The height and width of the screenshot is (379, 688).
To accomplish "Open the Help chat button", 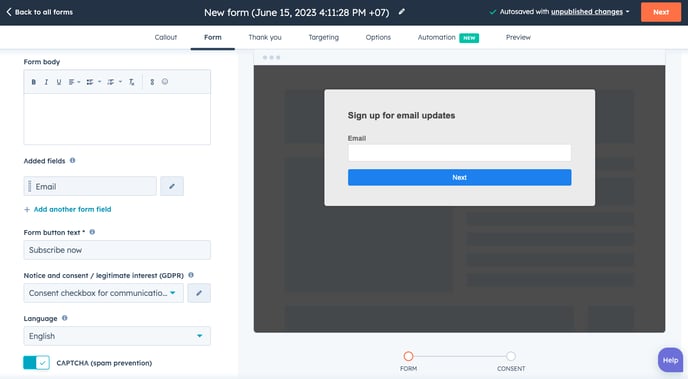I will [x=670, y=360].
